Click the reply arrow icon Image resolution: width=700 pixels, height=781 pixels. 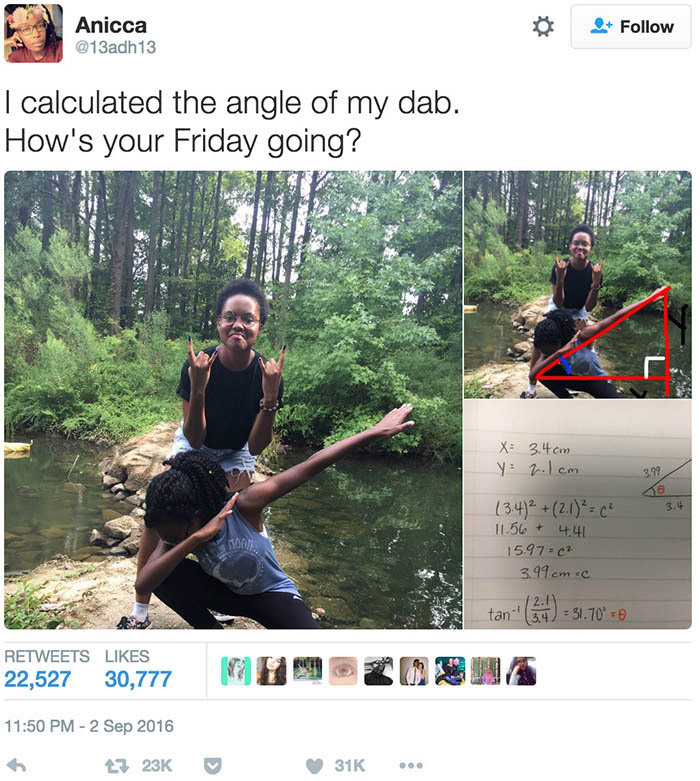pyautogui.click(x=16, y=765)
